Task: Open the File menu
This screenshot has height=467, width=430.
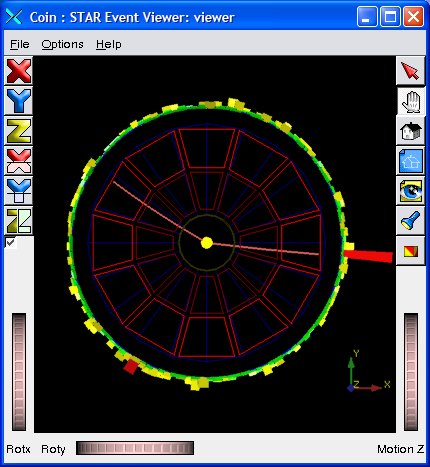Action: point(20,44)
